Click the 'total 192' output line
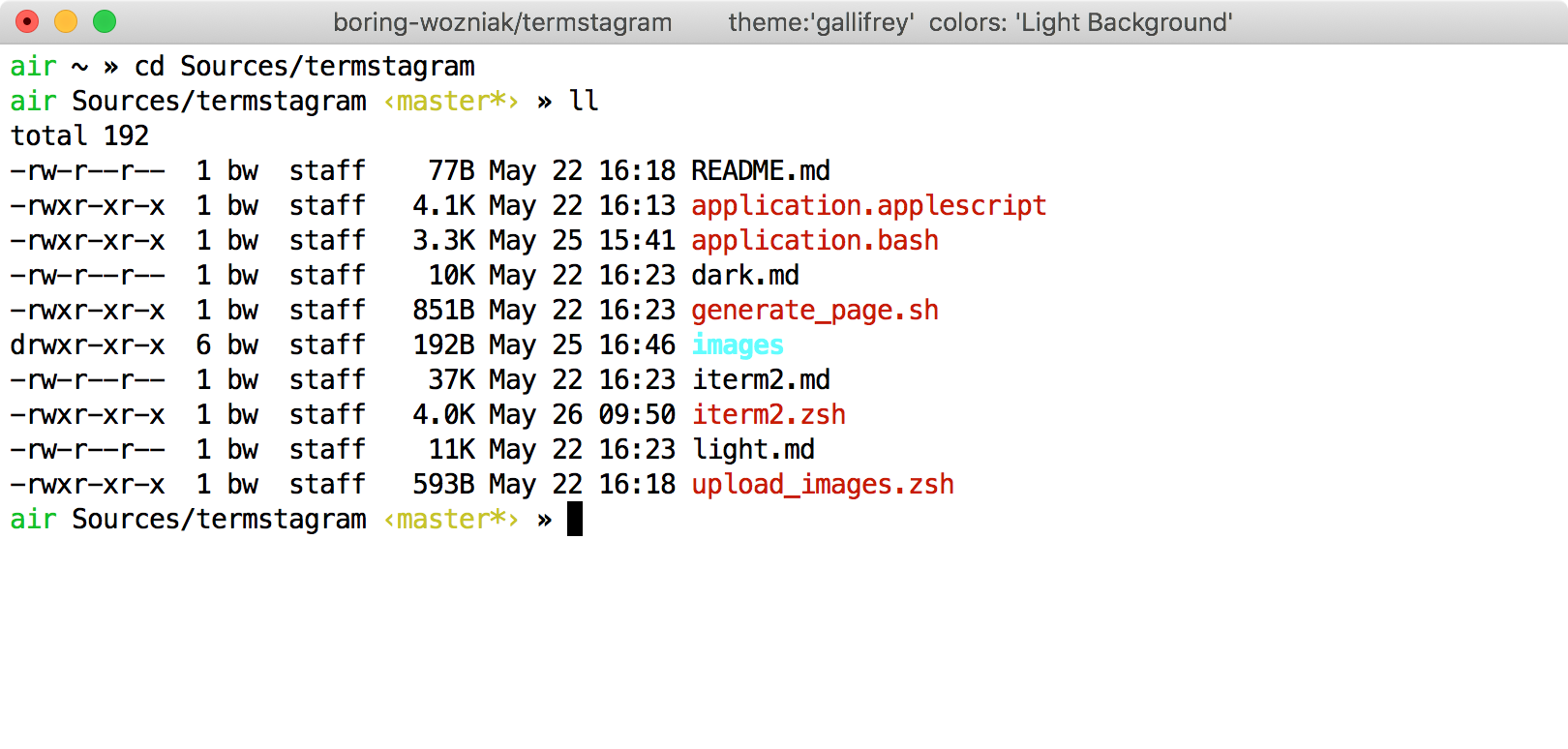This screenshot has width=1568, height=749. [x=79, y=136]
